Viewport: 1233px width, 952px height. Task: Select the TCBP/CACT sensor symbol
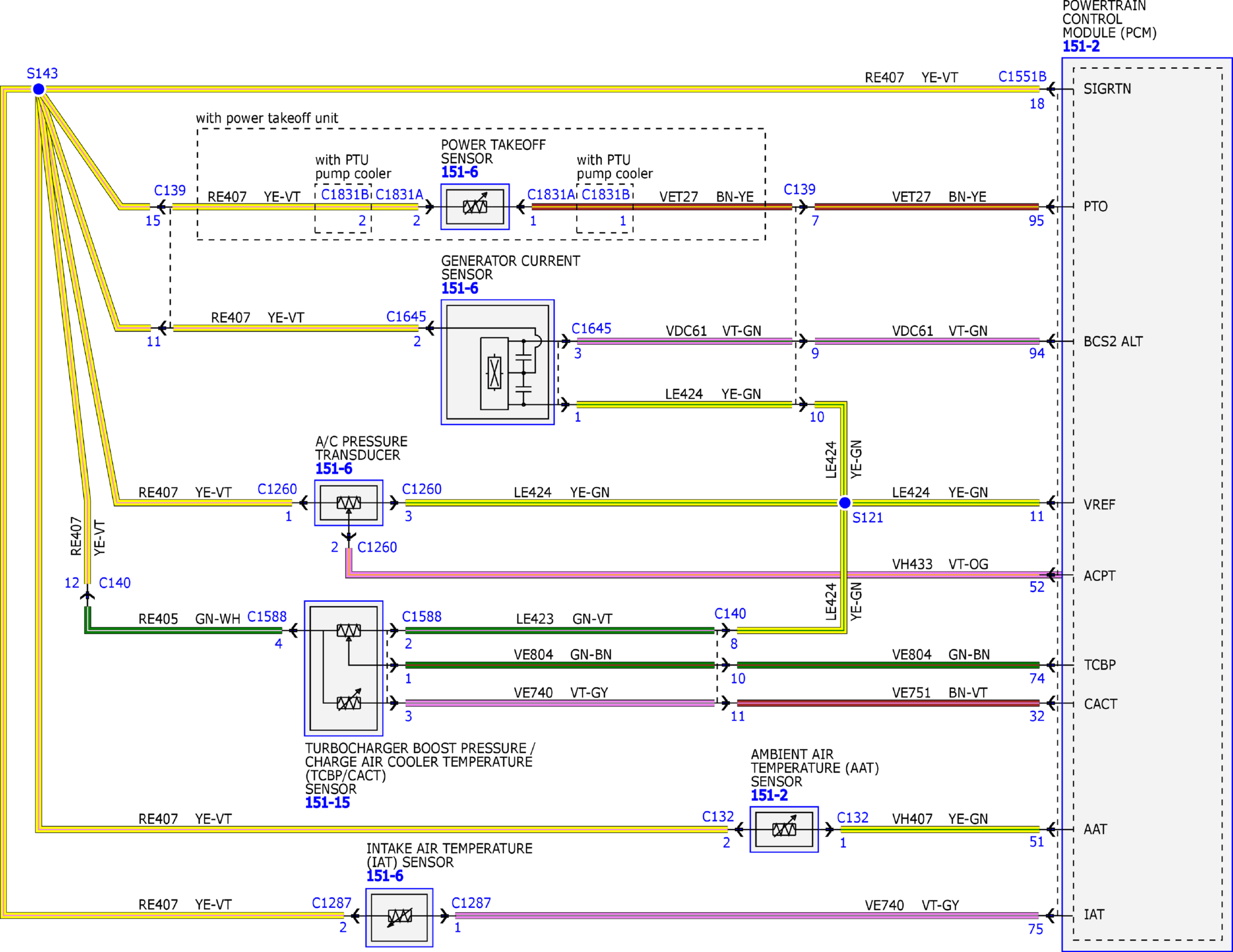[x=344, y=668]
